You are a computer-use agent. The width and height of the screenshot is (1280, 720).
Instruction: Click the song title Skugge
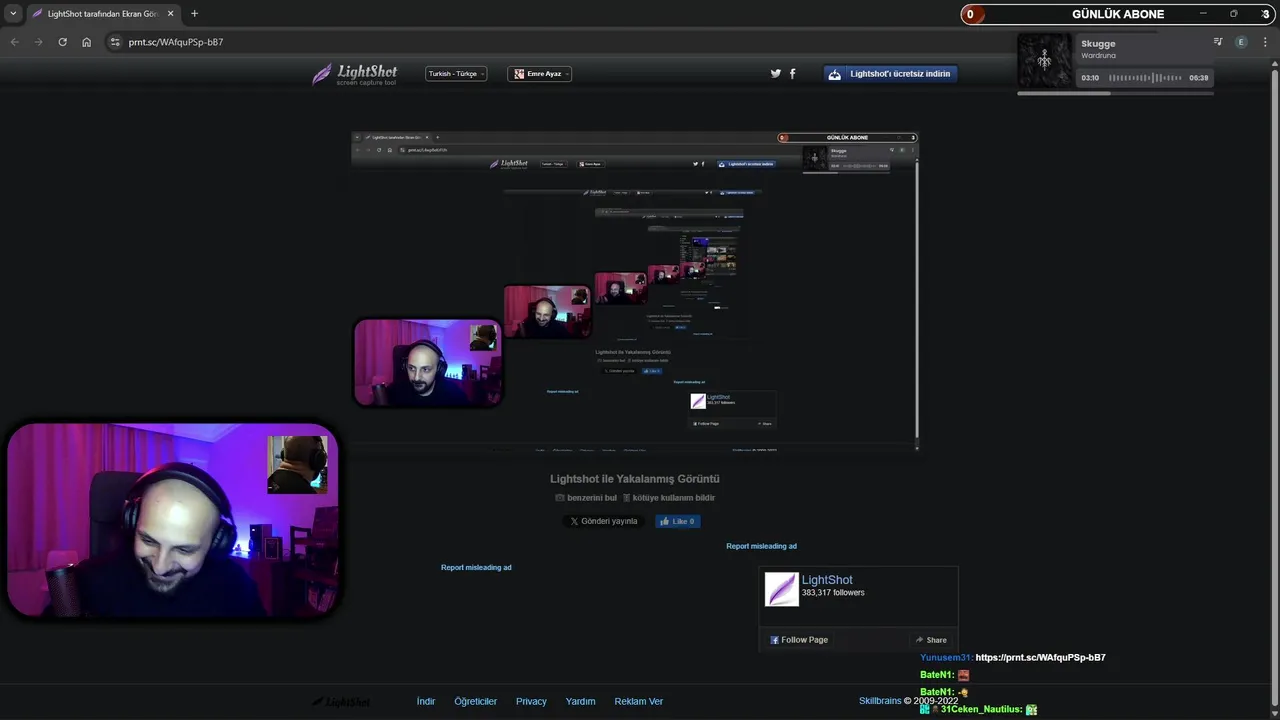1098,44
